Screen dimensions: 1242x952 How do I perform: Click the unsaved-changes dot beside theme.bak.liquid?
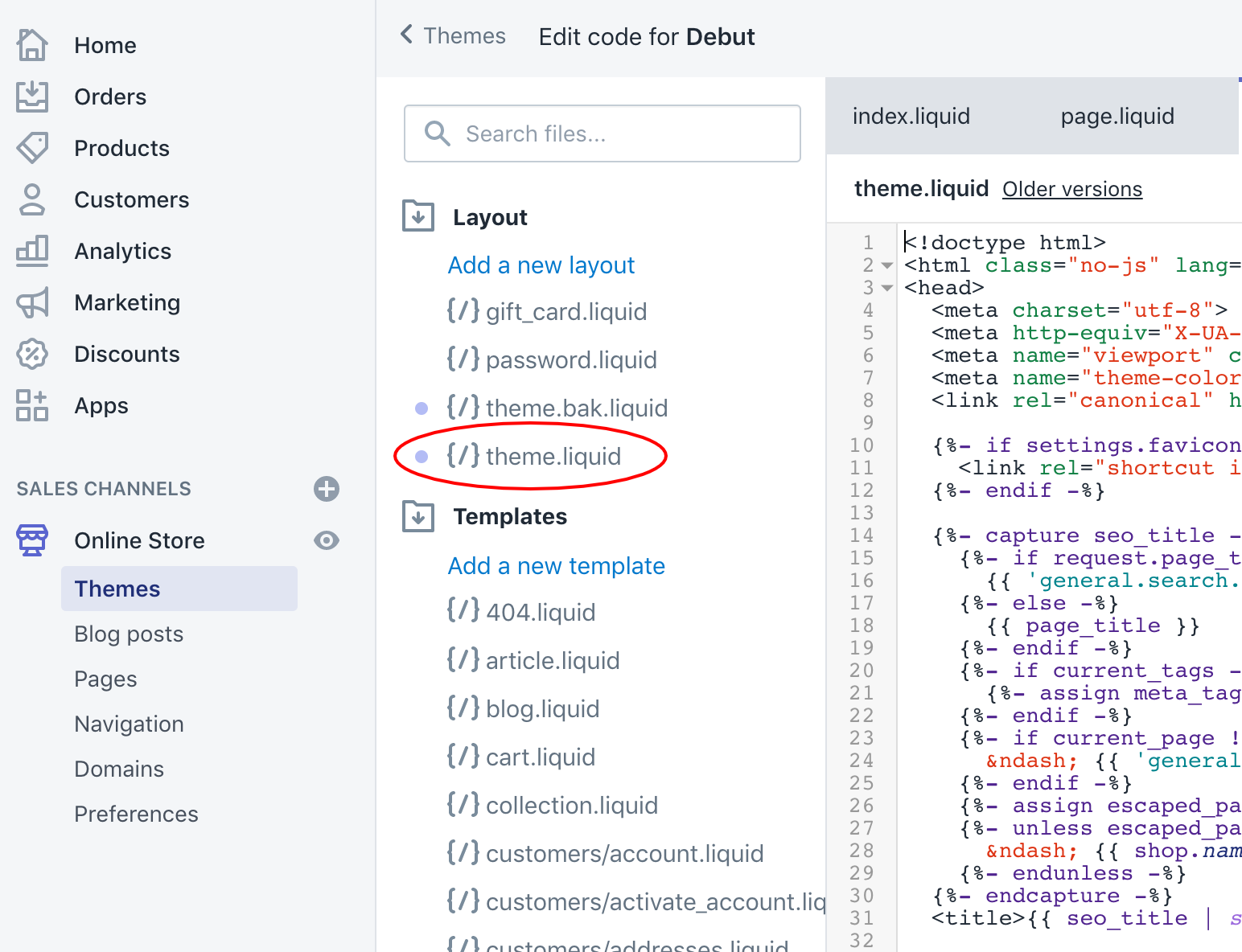click(422, 408)
